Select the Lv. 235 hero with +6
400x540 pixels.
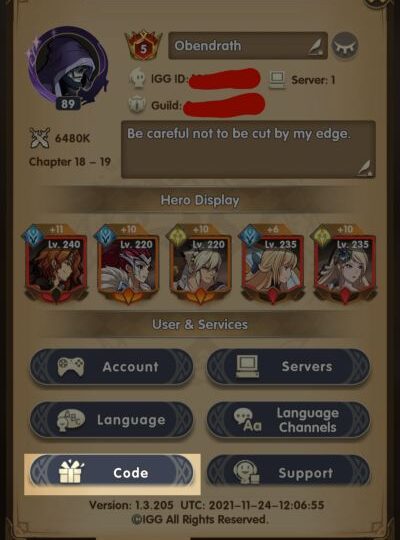273,265
